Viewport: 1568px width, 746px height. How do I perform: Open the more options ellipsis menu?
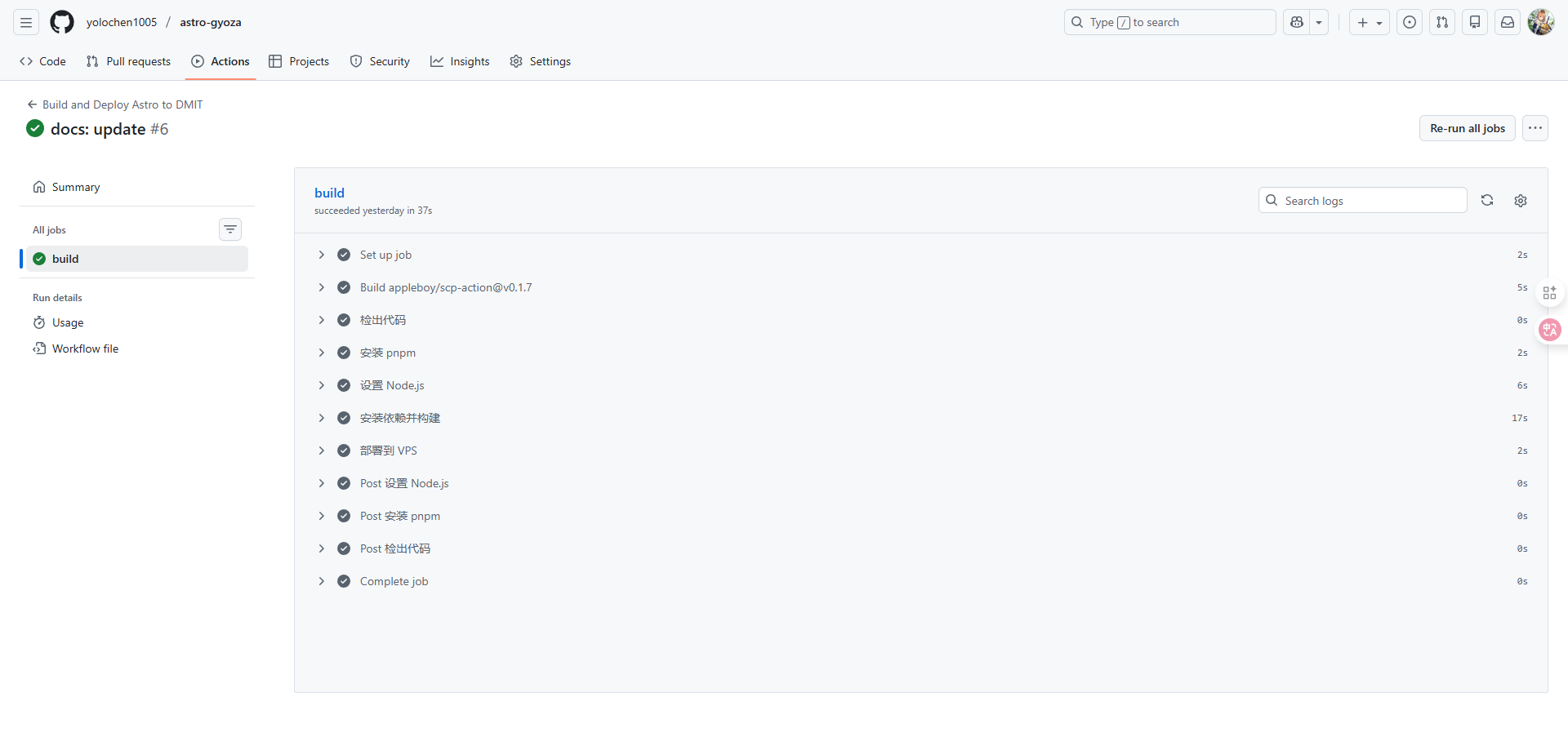coord(1535,128)
